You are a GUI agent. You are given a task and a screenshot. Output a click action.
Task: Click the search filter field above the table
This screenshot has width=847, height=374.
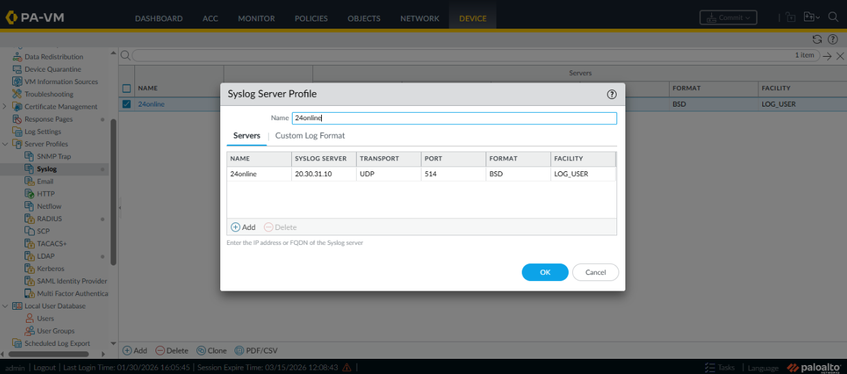[475, 56]
